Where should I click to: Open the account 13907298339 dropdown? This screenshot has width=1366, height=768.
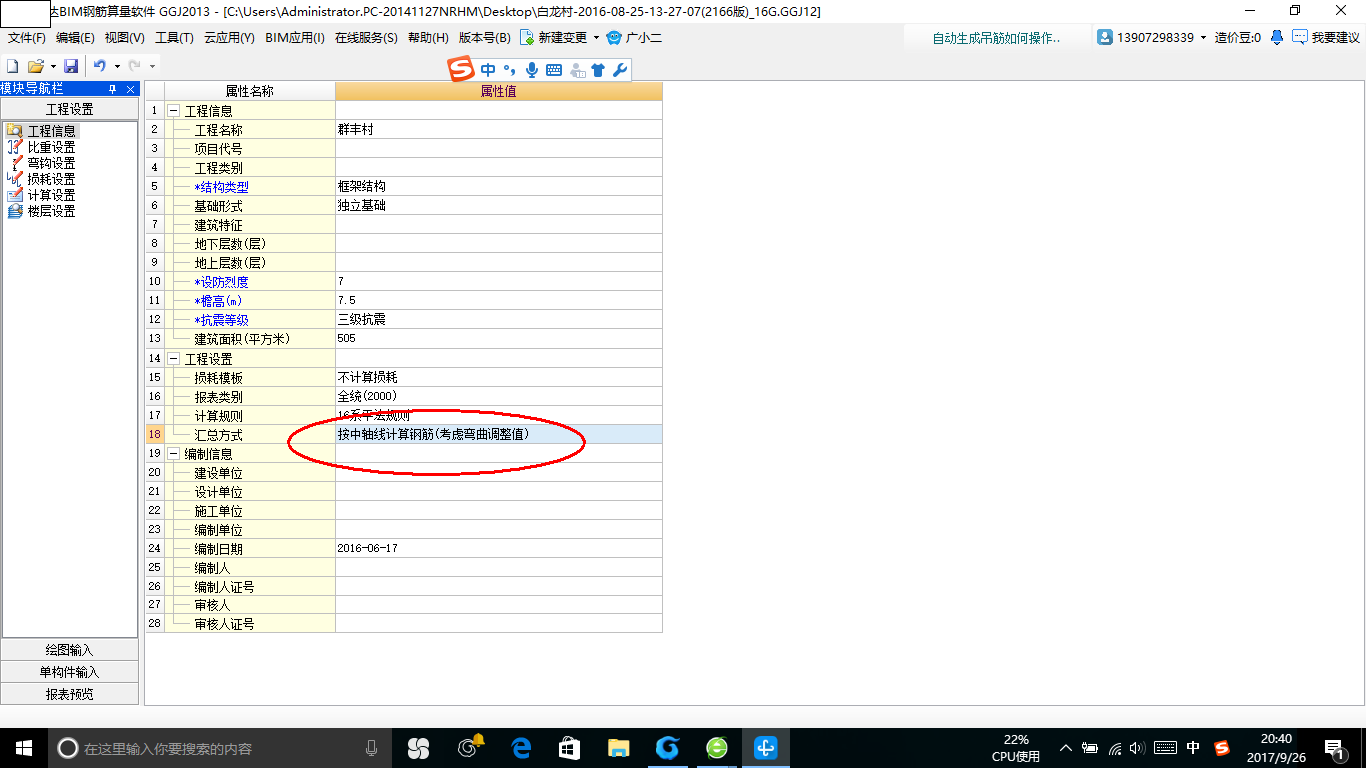(x=1203, y=38)
